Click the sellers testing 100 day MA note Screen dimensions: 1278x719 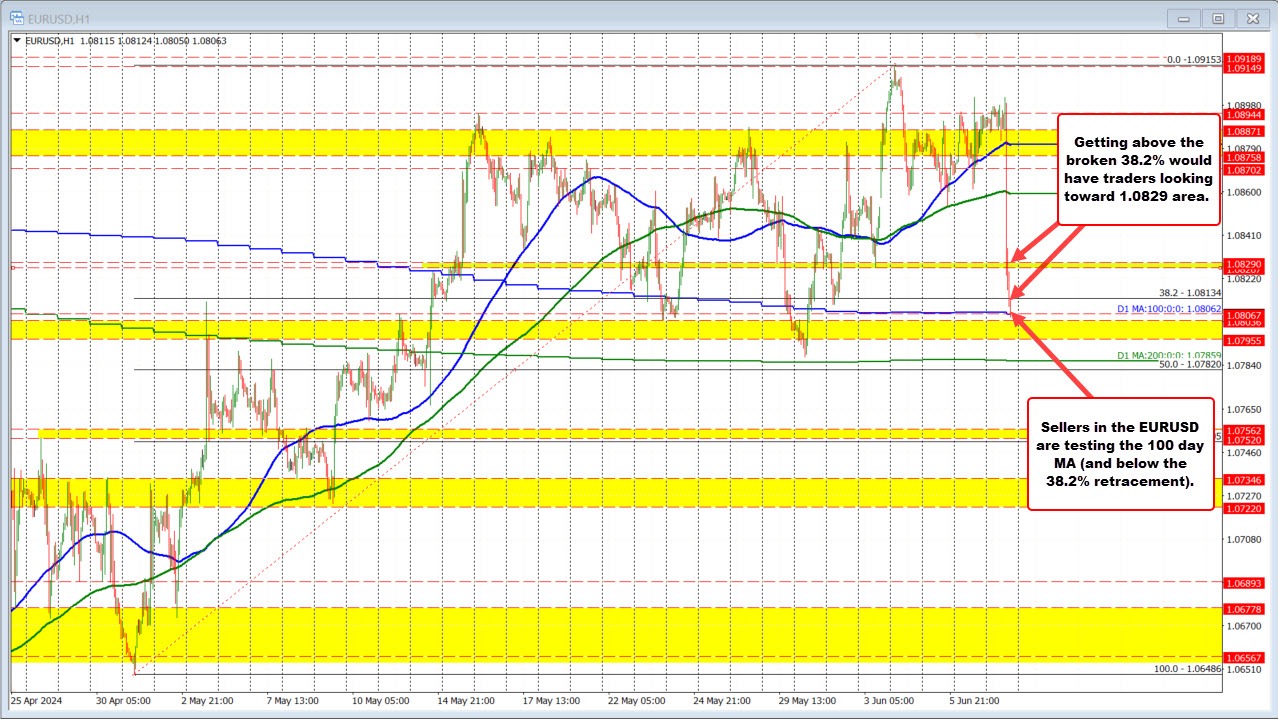tap(1120, 454)
